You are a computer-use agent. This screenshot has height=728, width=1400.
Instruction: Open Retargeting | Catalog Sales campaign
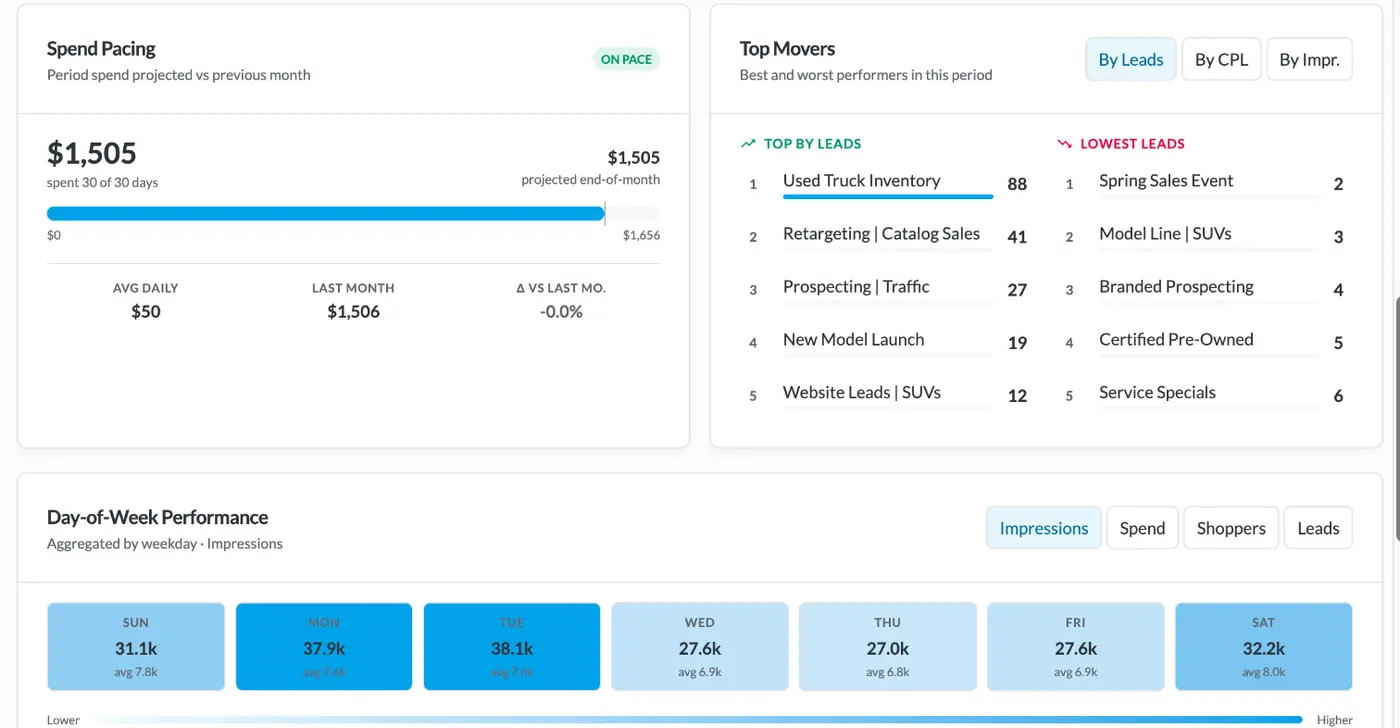881,234
